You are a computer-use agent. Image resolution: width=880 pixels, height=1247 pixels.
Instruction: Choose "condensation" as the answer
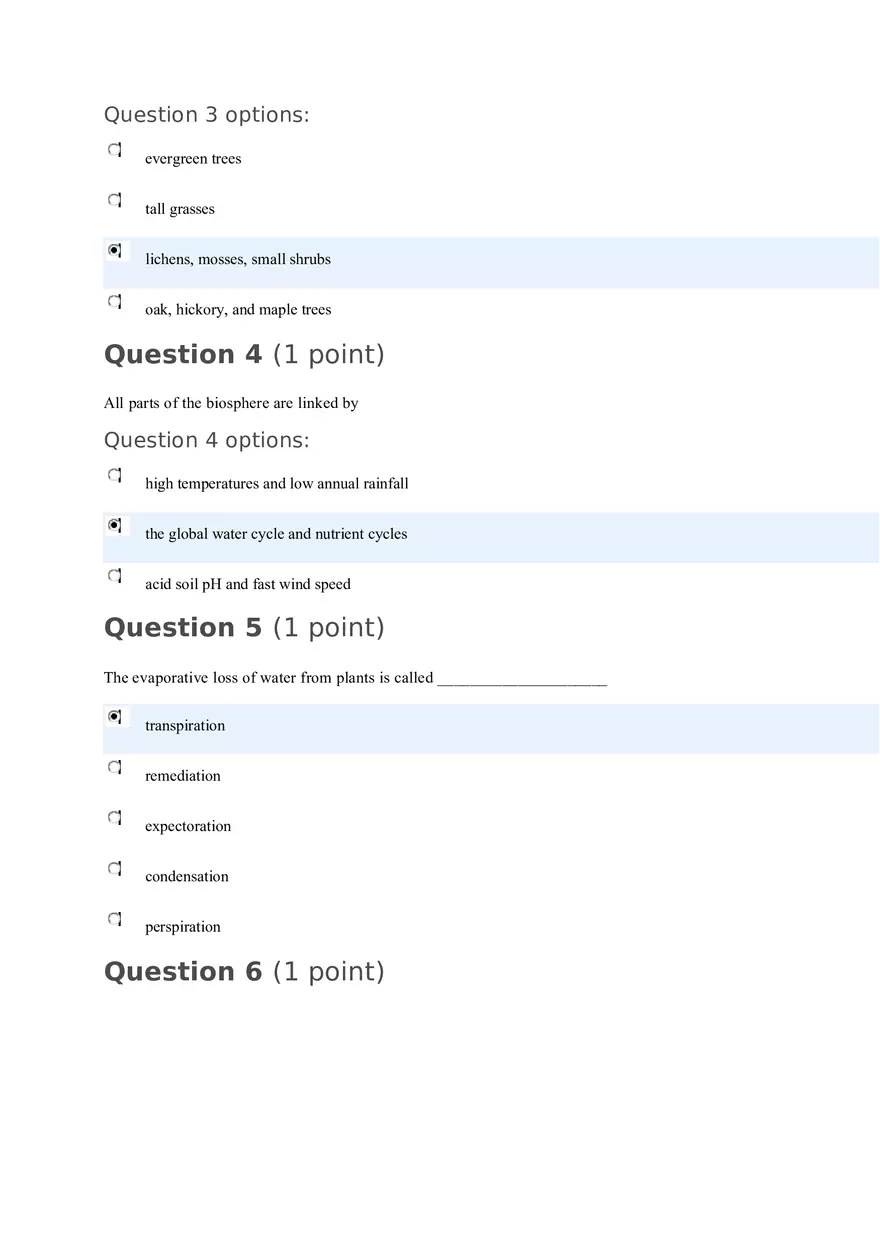[114, 868]
